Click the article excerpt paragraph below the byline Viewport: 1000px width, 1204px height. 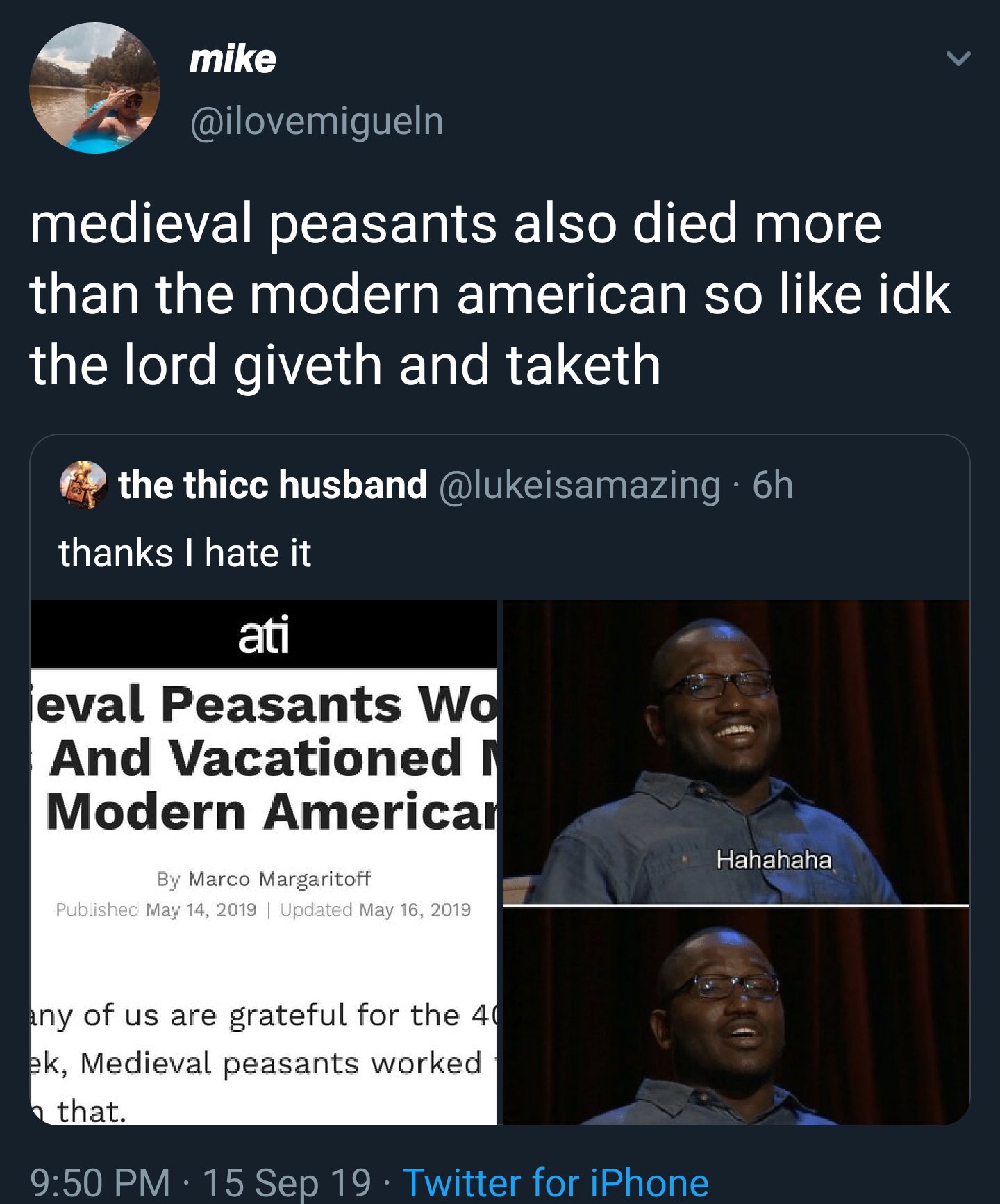[x=263, y=1063]
